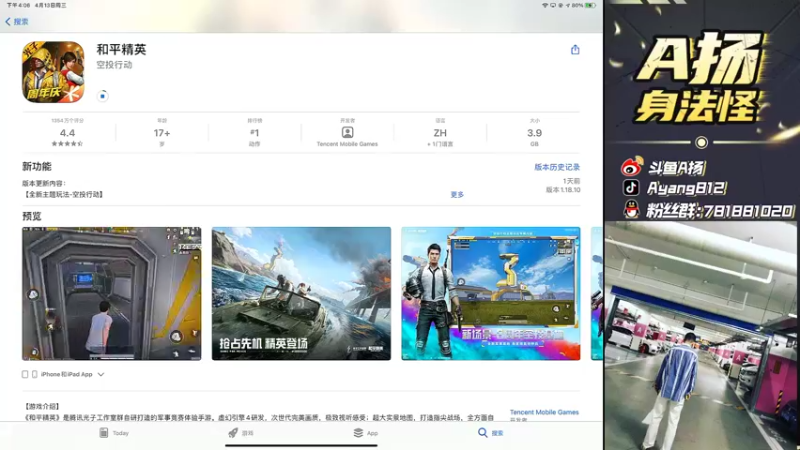Click the 和平精英 app title

pos(121,49)
